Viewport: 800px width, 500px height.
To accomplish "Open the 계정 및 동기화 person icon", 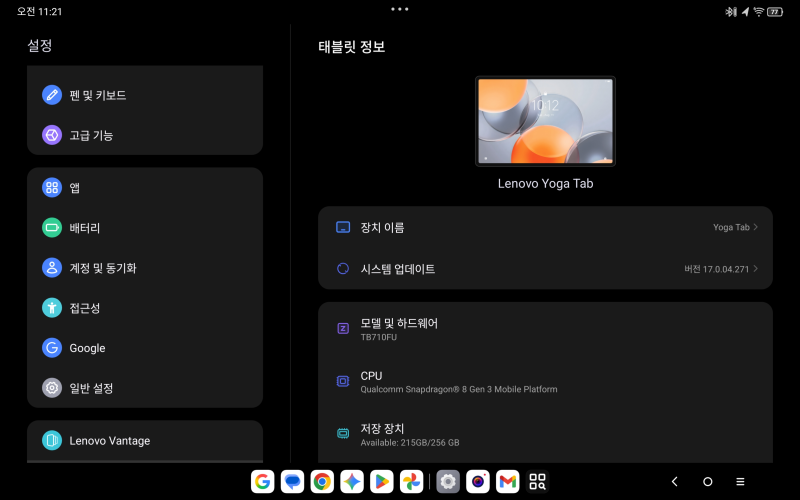I will (52, 268).
